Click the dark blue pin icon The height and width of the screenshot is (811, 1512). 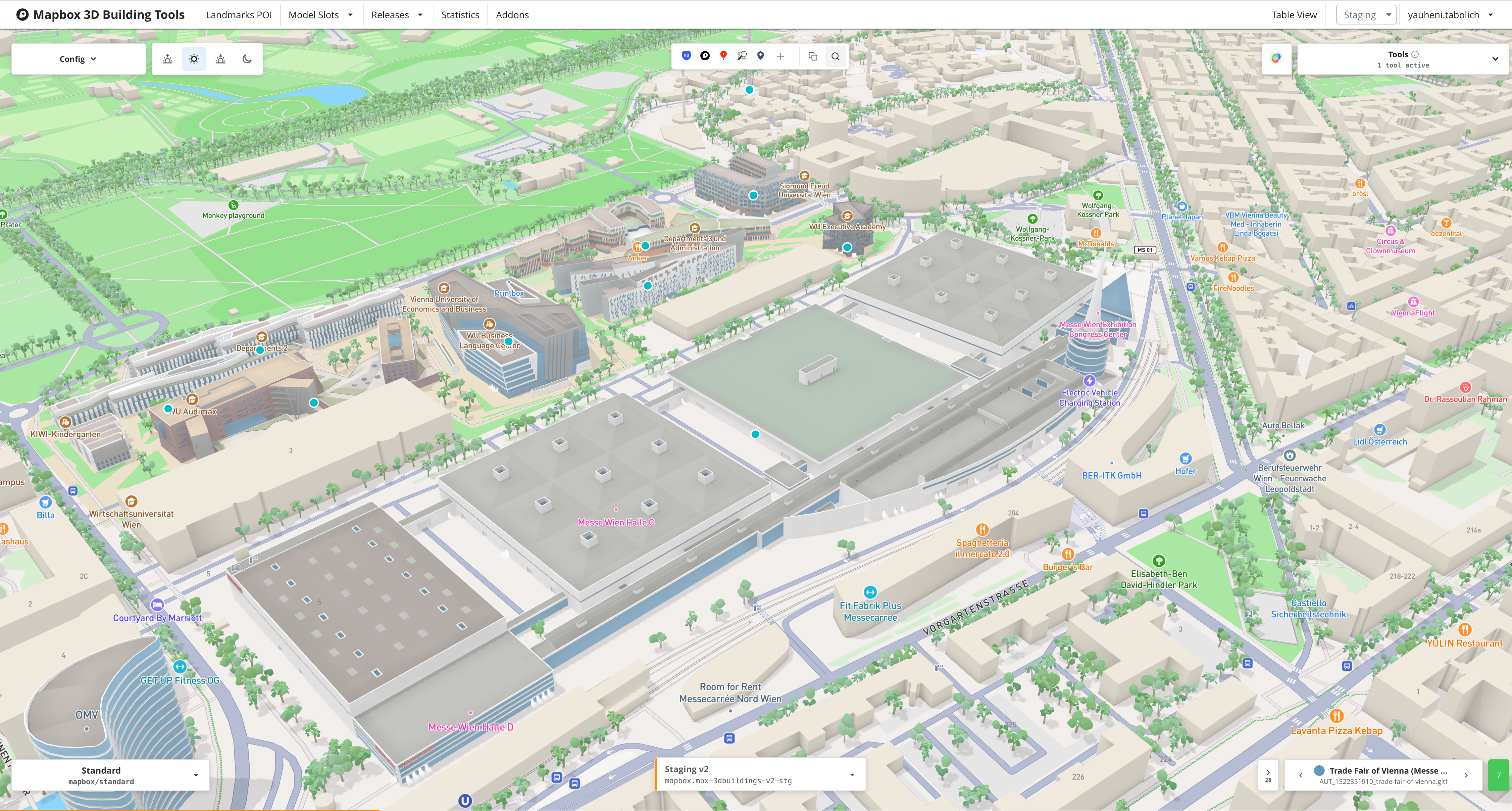point(761,56)
